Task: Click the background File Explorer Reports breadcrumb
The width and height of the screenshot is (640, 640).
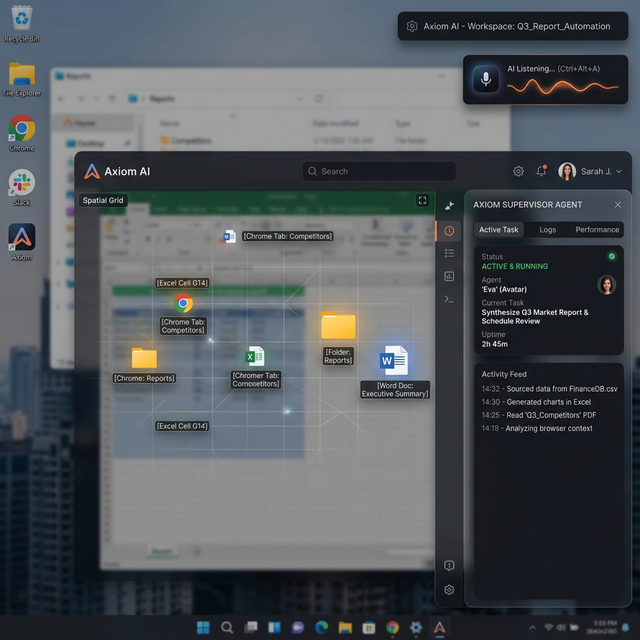Action: tap(162, 98)
